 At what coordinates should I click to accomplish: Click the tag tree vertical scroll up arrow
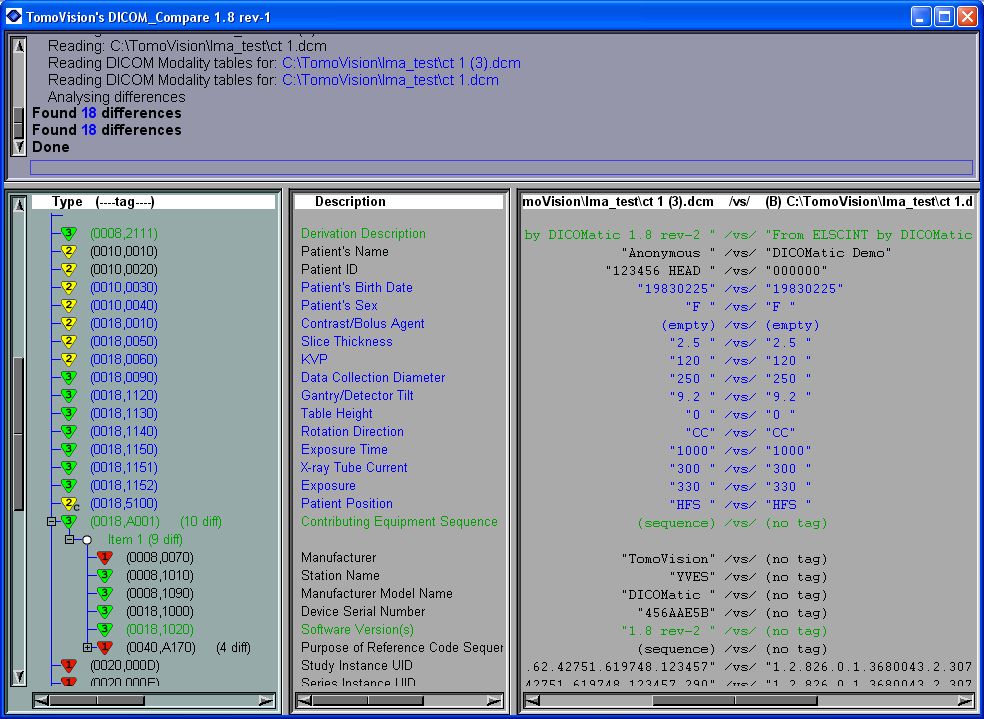19,205
